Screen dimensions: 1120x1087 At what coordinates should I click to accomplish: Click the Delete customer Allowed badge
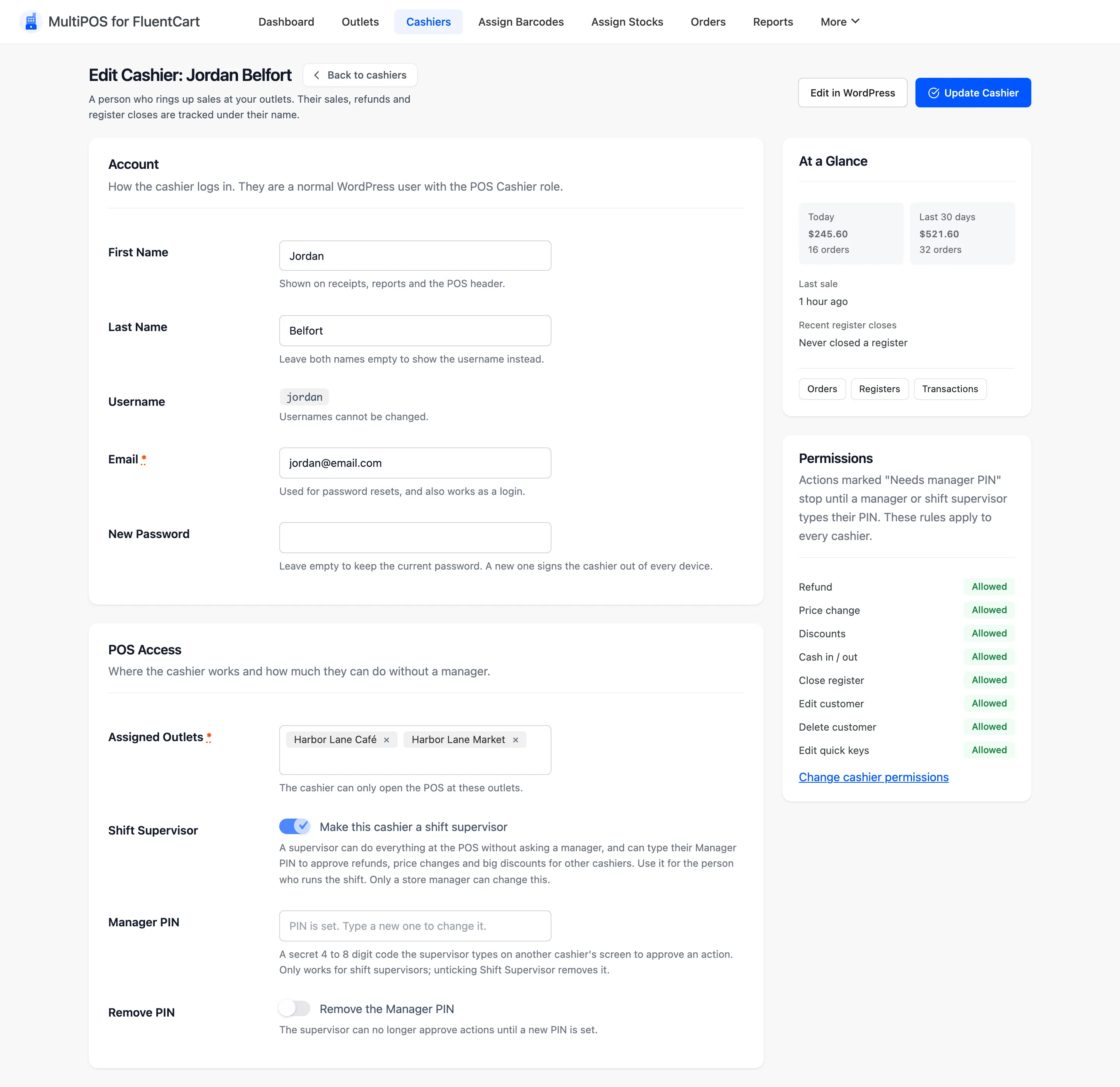(989, 727)
